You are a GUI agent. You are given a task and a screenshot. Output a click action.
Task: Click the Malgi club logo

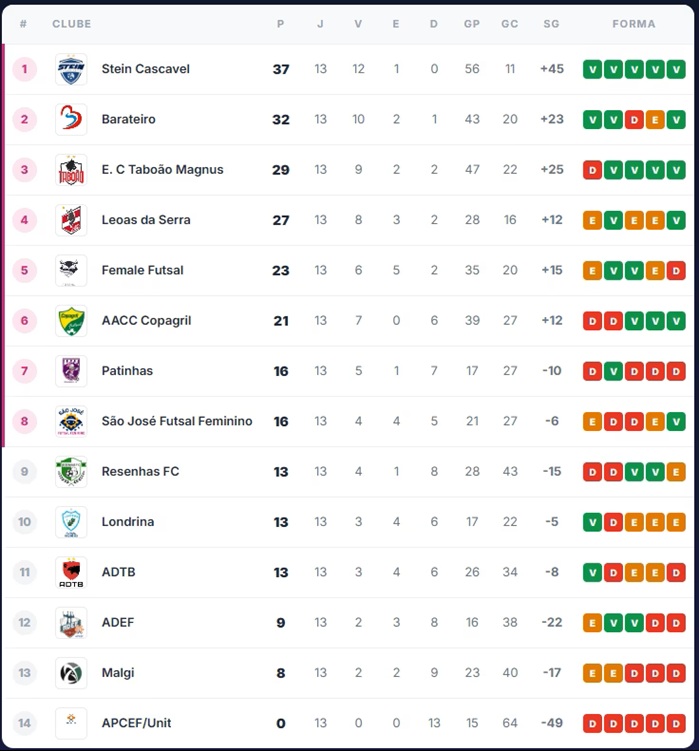71,673
